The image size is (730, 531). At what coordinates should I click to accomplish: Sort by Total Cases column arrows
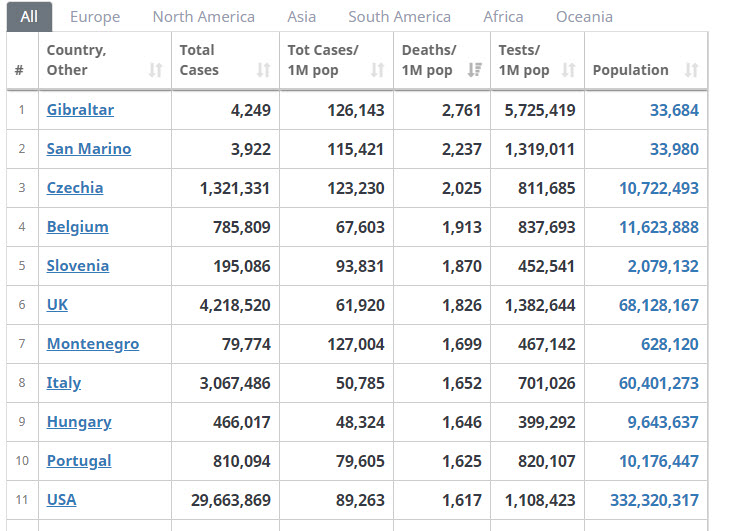point(264,70)
